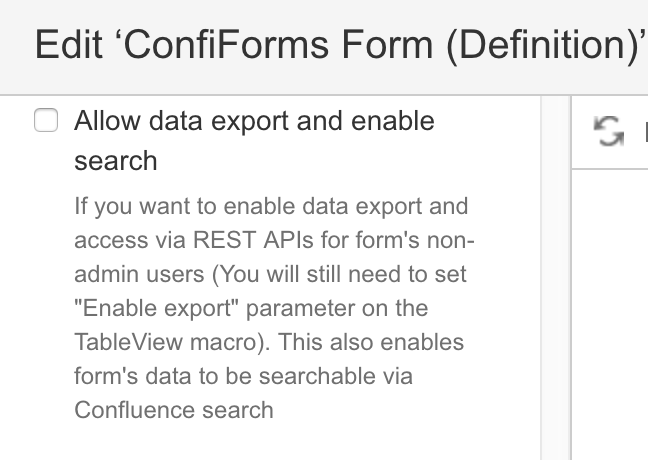The height and width of the screenshot is (460, 648).
Task: Click the 'Allow data export and enable' label text
Action: pos(254,121)
